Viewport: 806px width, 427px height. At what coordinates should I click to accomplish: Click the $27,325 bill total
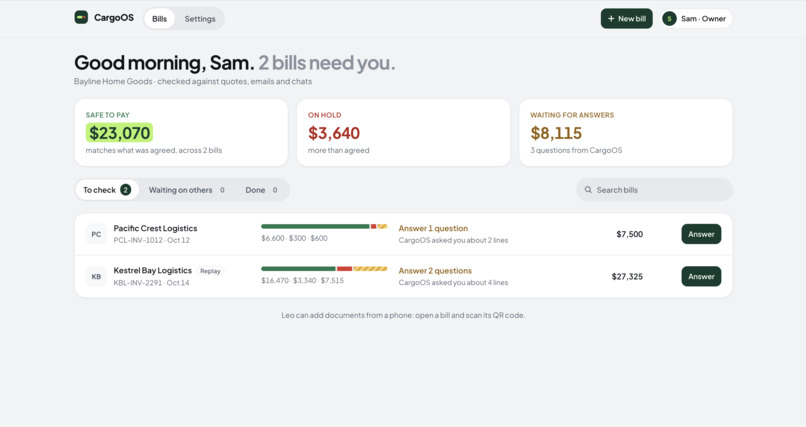[627, 276]
